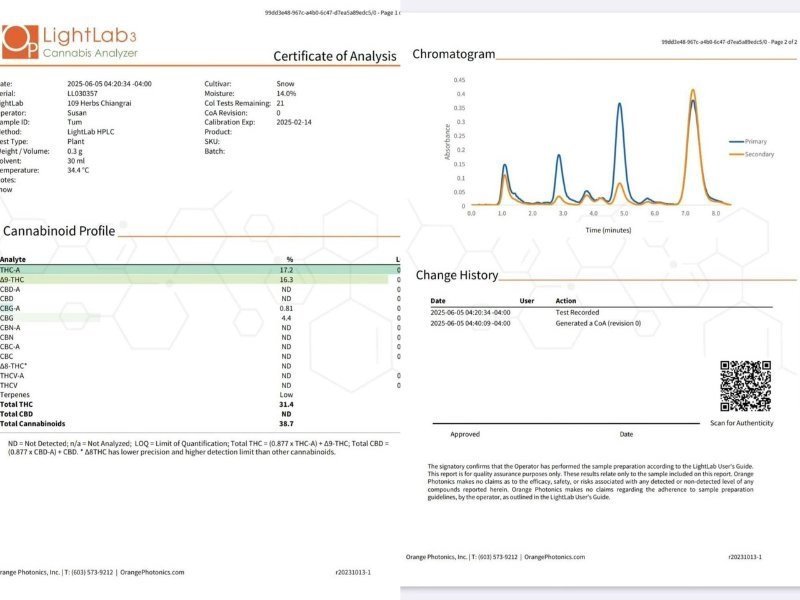Click the 'Chromatogram' heading
The width and height of the screenshot is (800, 600).
click(x=454, y=54)
